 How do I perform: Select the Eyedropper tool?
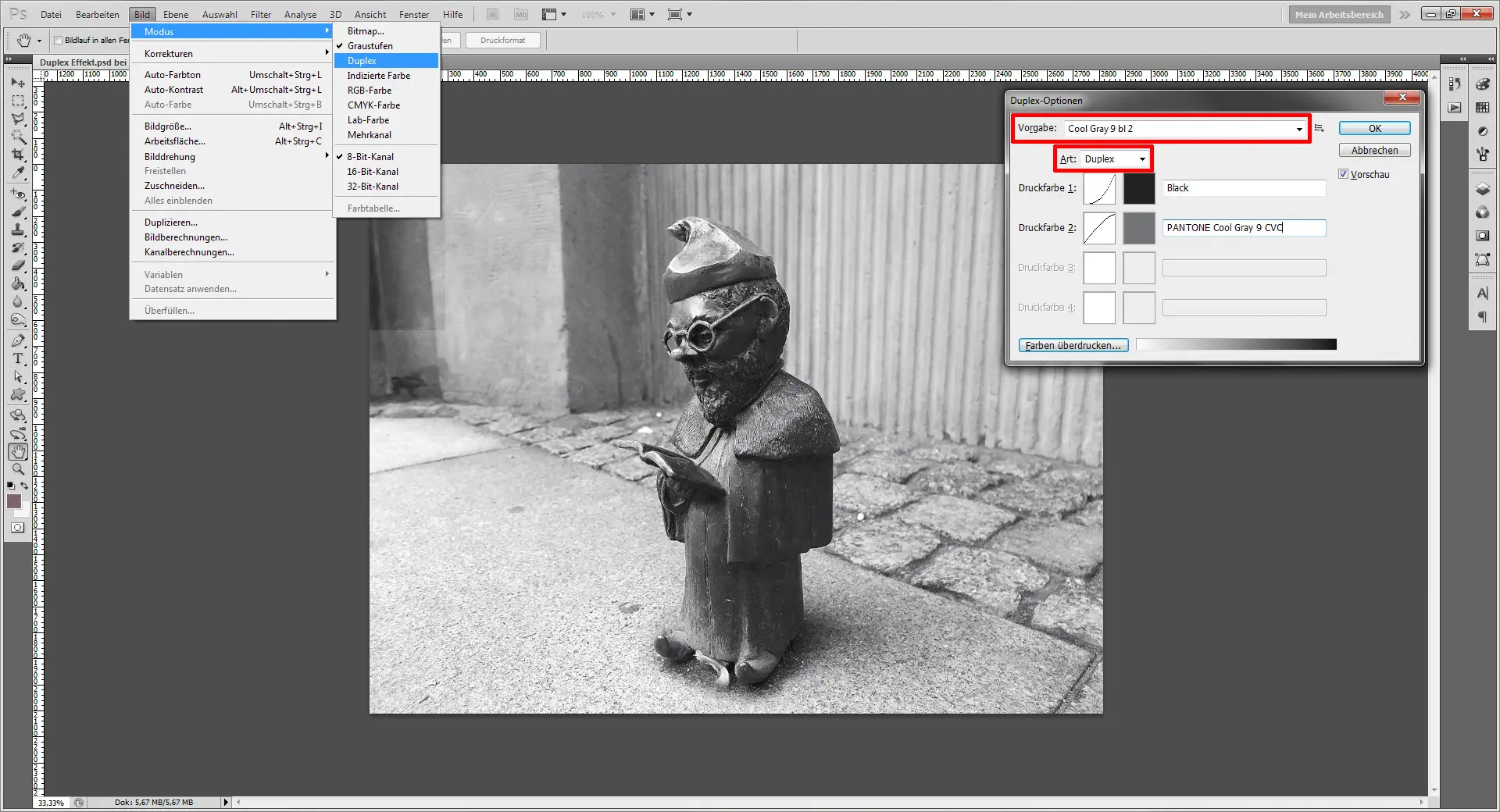point(18,173)
